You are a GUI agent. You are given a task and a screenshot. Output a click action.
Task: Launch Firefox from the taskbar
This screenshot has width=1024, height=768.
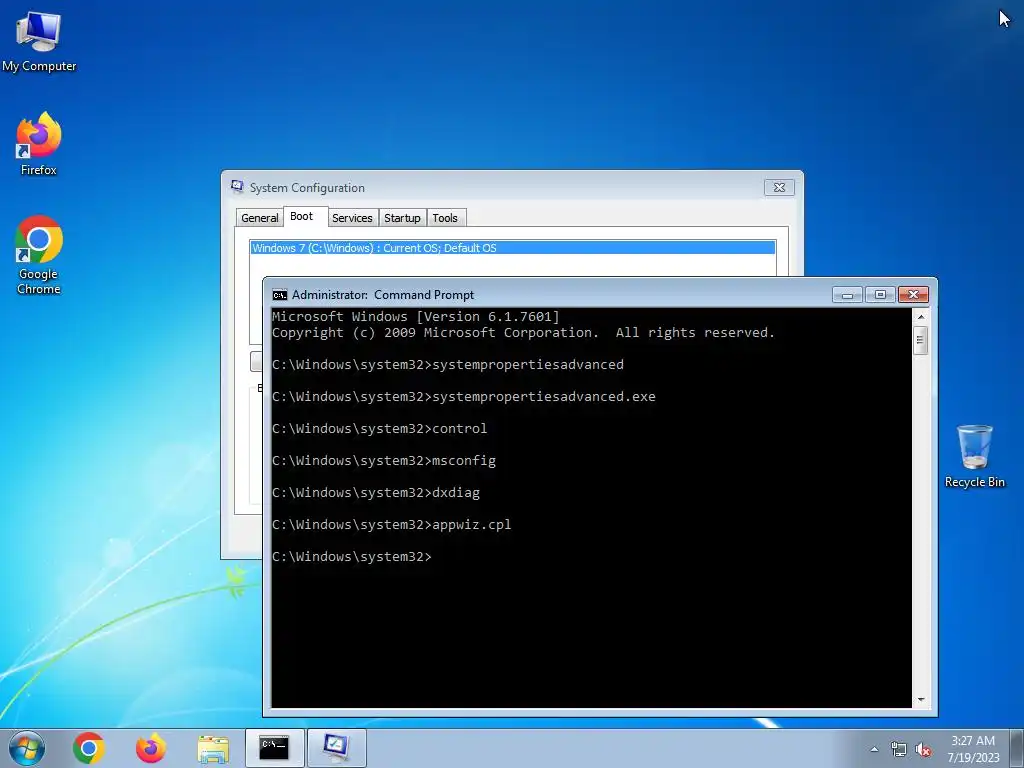pyautogui.click(x=151, y=748)
